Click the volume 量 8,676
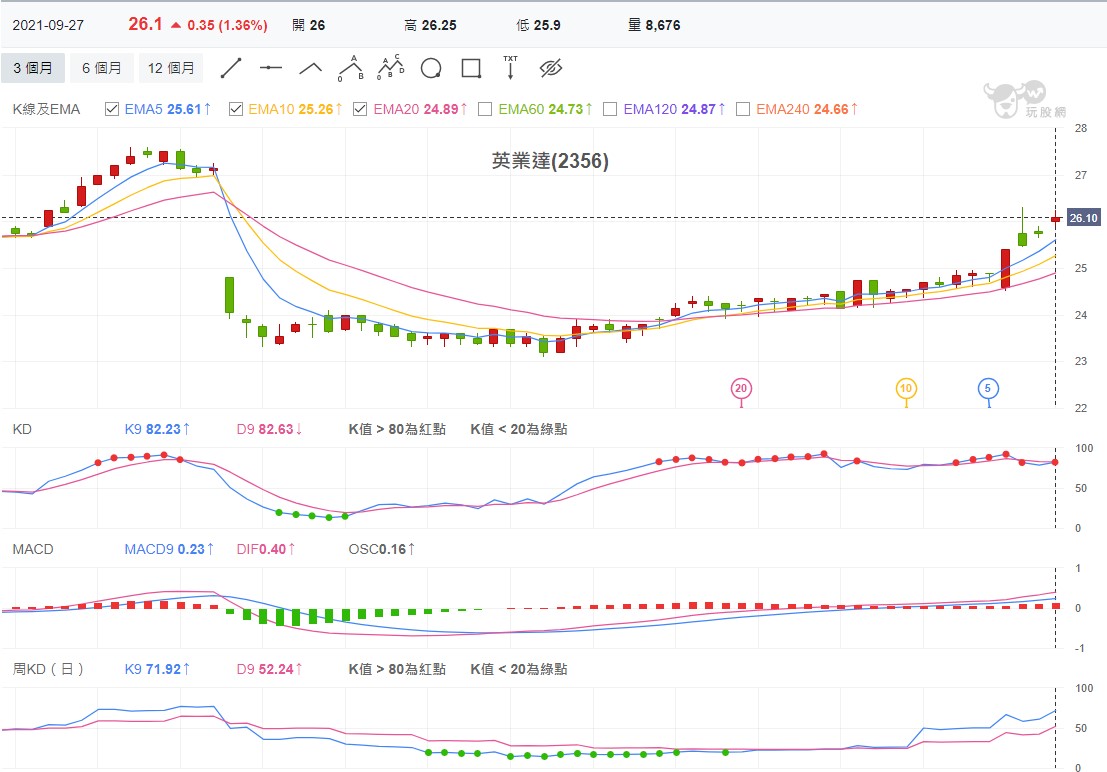The image size is (1107, 772). point(654,25)
